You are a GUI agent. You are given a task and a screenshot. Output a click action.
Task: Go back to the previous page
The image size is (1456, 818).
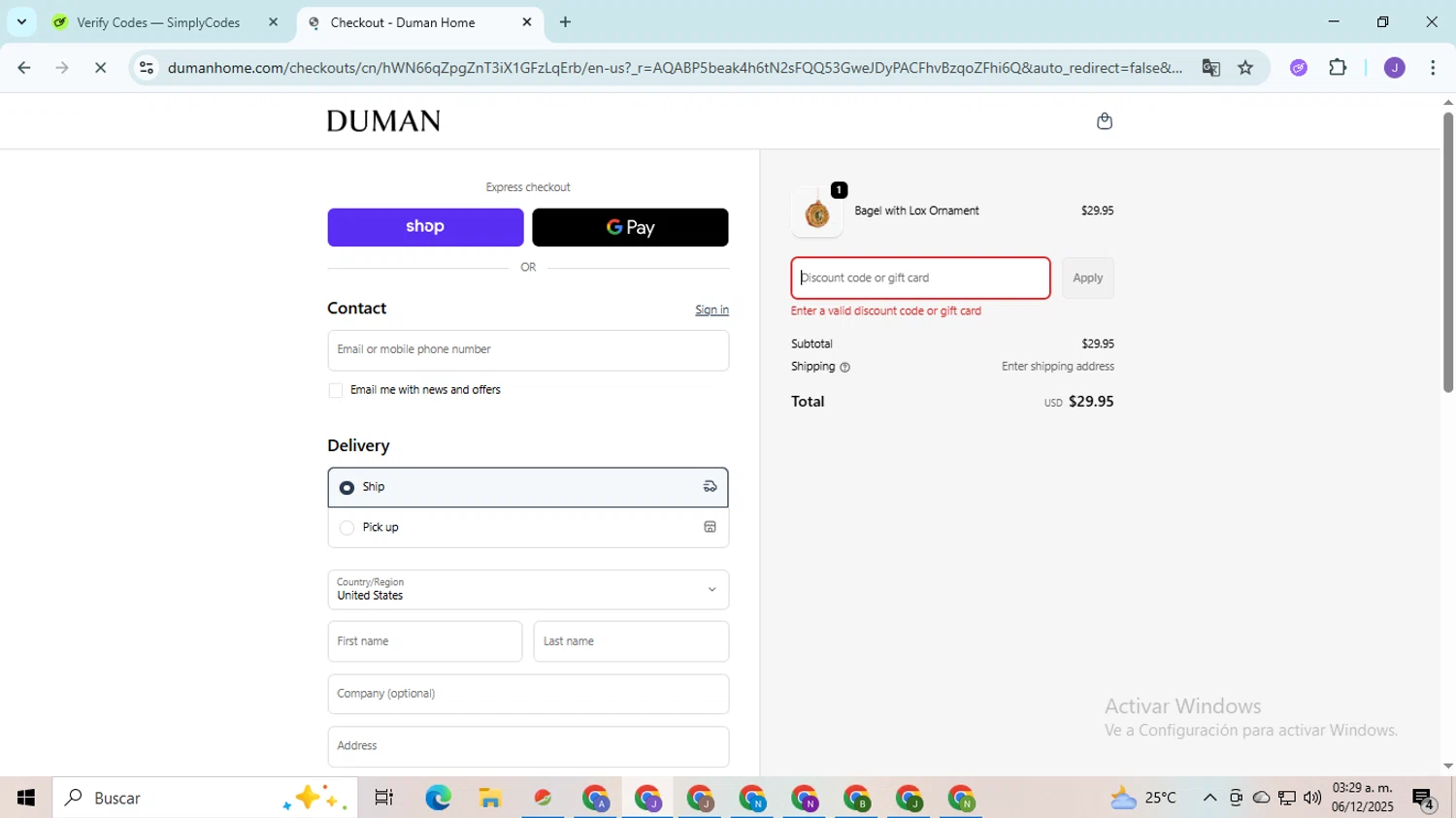pos(24,68)
